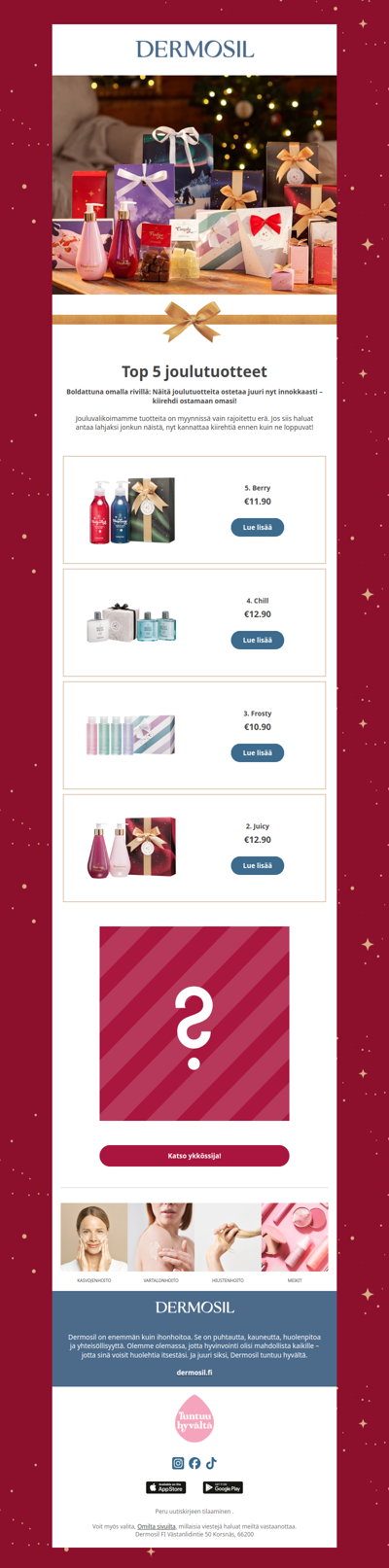Screen dimensions: 389x1568
Task: Click Lue lisää for 3. Frosty
Action: tap(258, 753)
